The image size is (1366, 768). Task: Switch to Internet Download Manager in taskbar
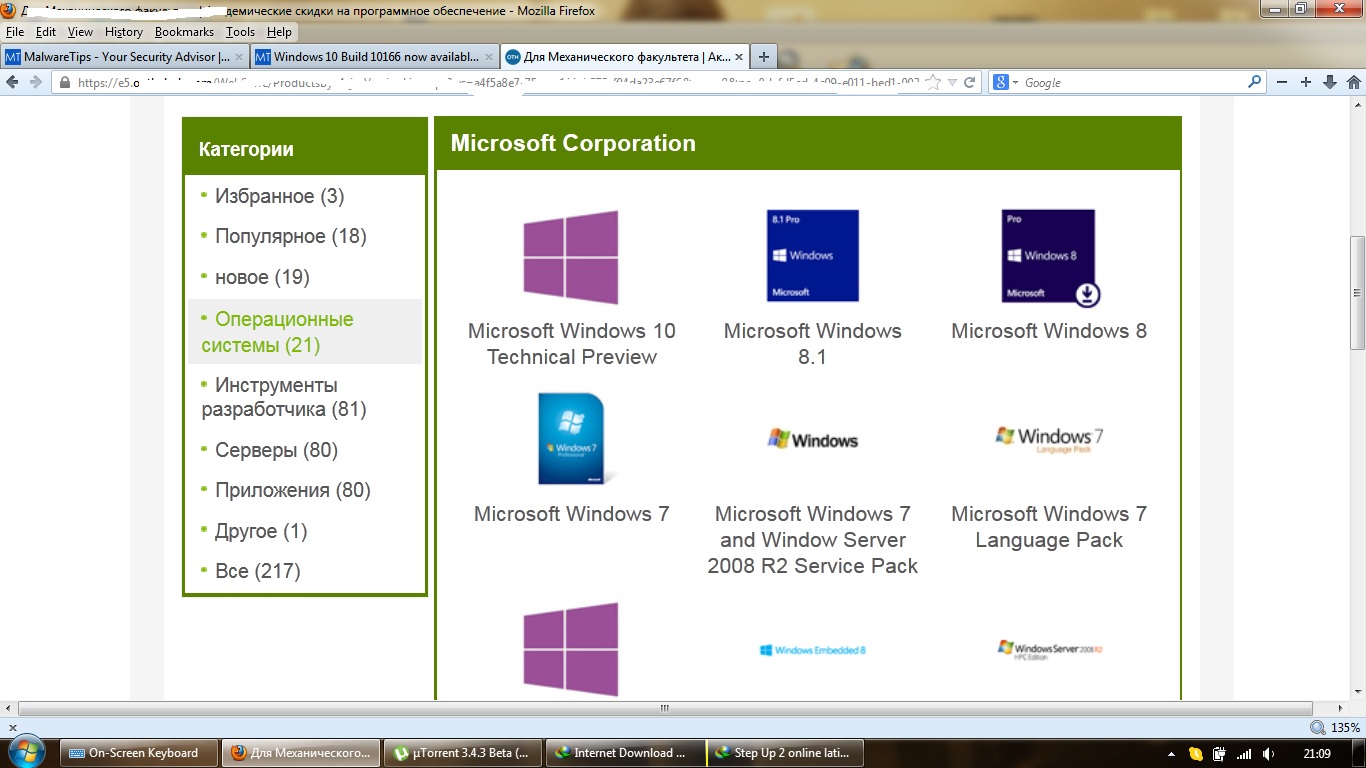[x=625, y=753]
